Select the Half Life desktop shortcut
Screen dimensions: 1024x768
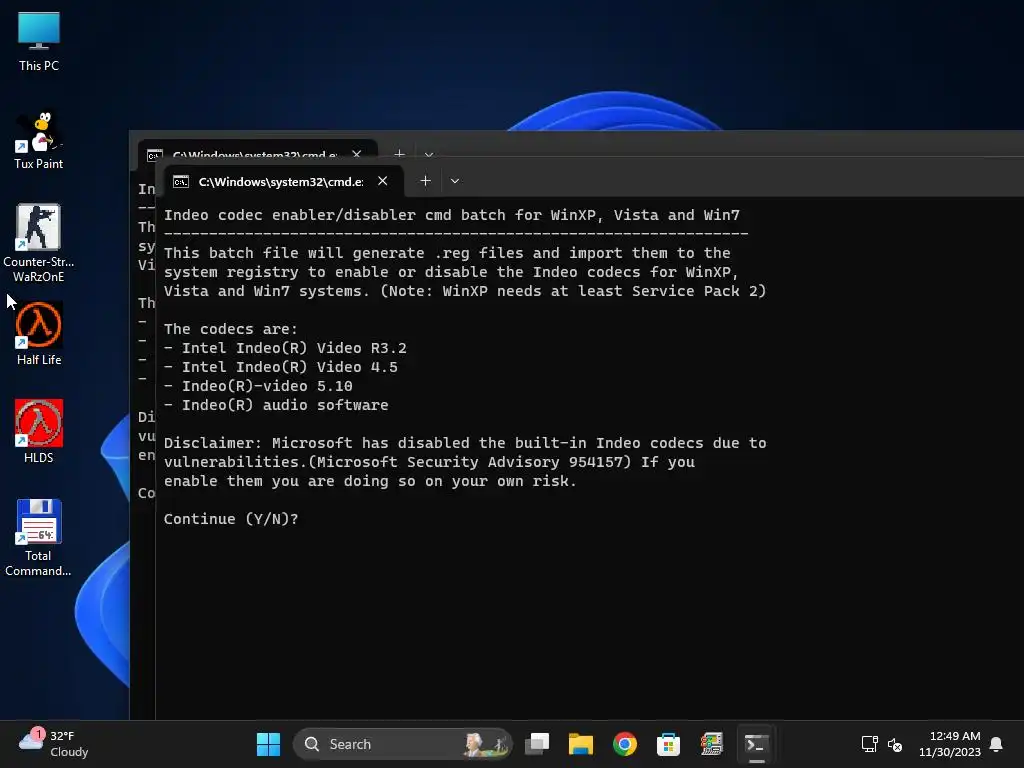click(x=39, y=334)
